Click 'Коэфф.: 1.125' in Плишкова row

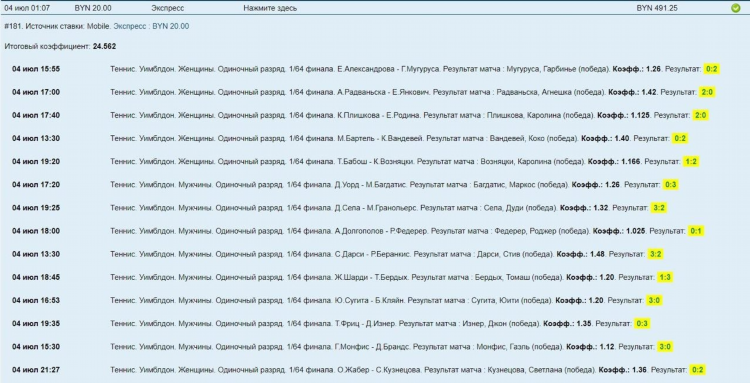click(x=624, y=115)
